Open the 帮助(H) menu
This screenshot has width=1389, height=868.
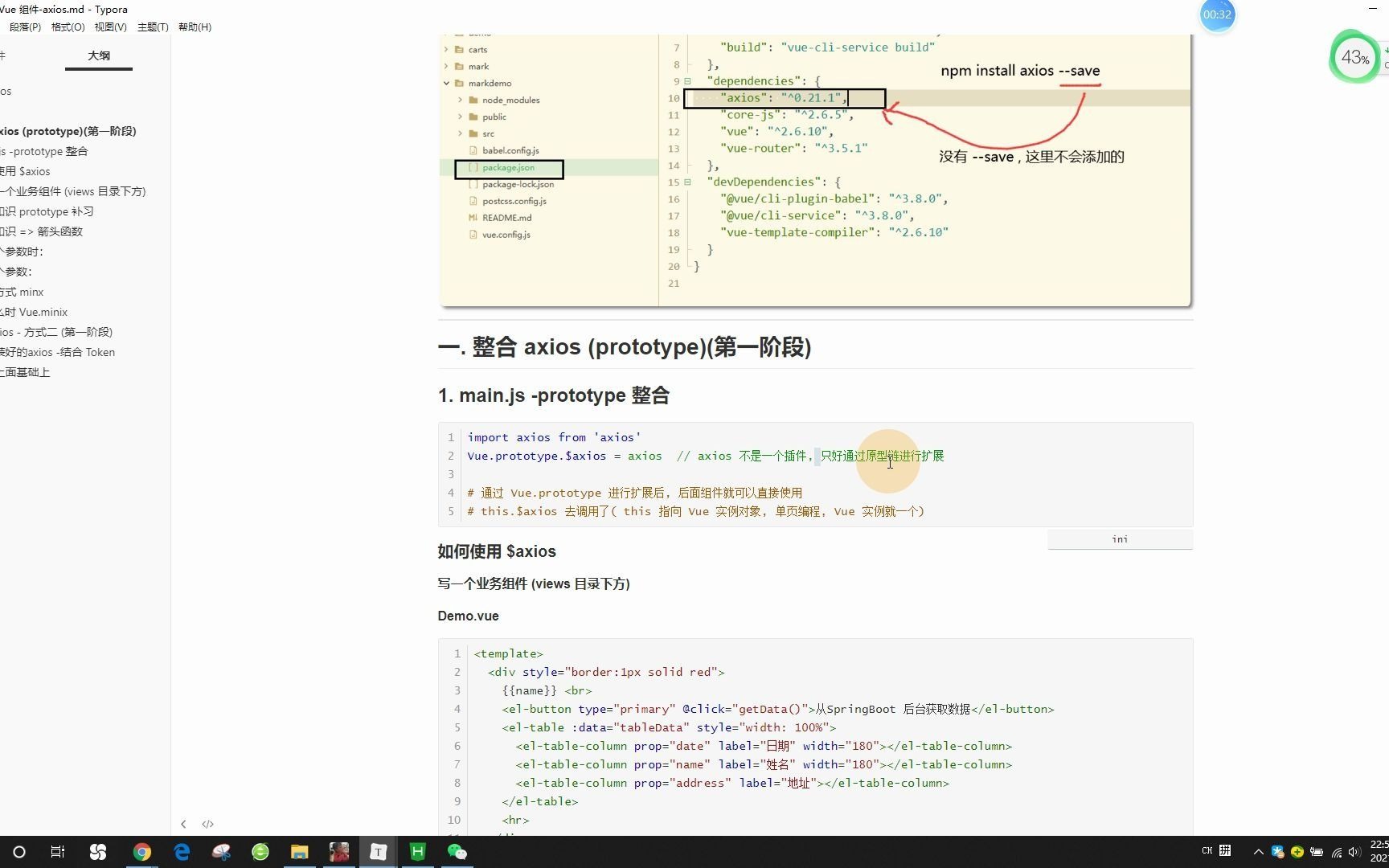pos(195,27)
